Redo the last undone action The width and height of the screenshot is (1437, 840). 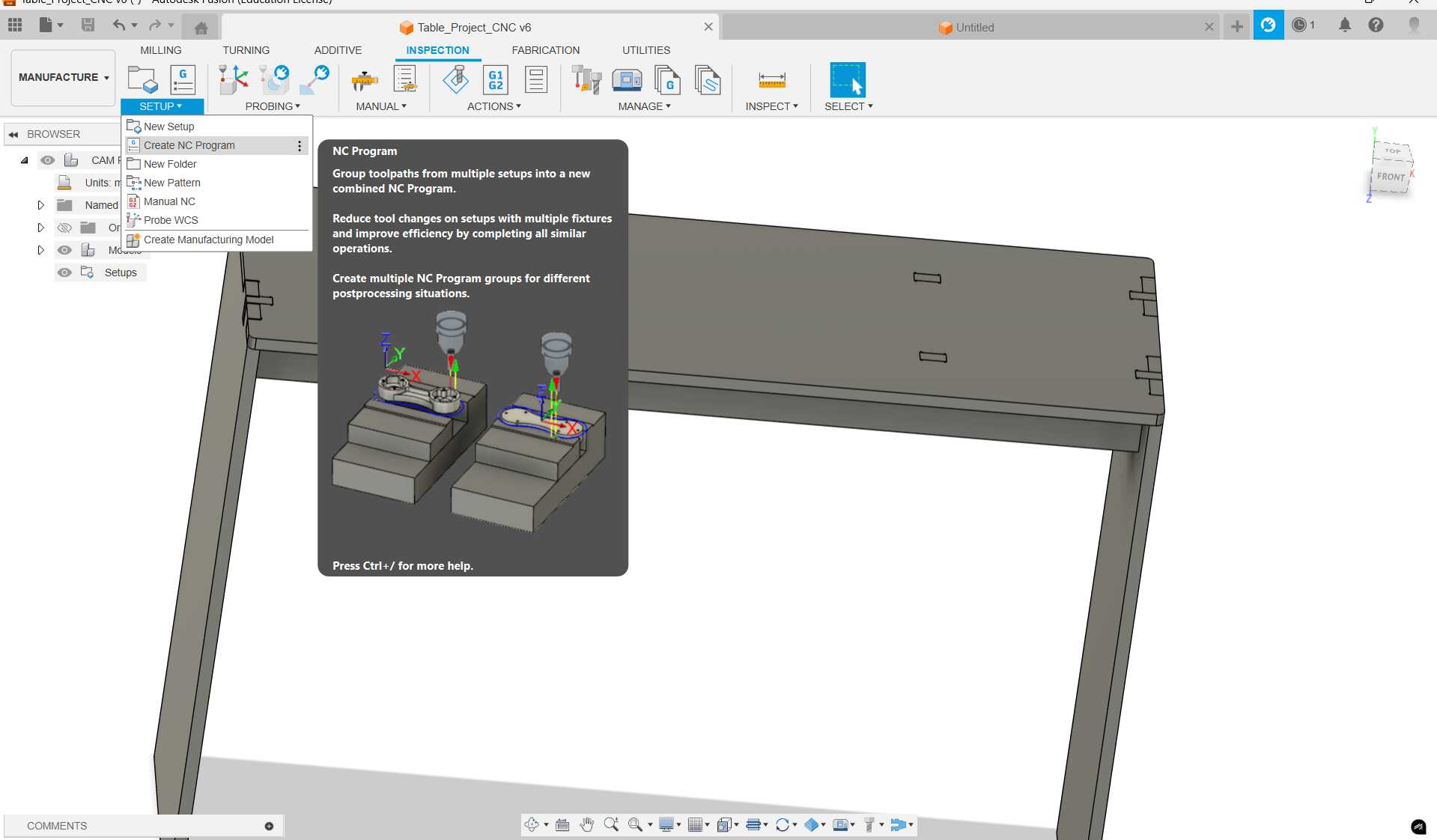click(x=155, y=25)
